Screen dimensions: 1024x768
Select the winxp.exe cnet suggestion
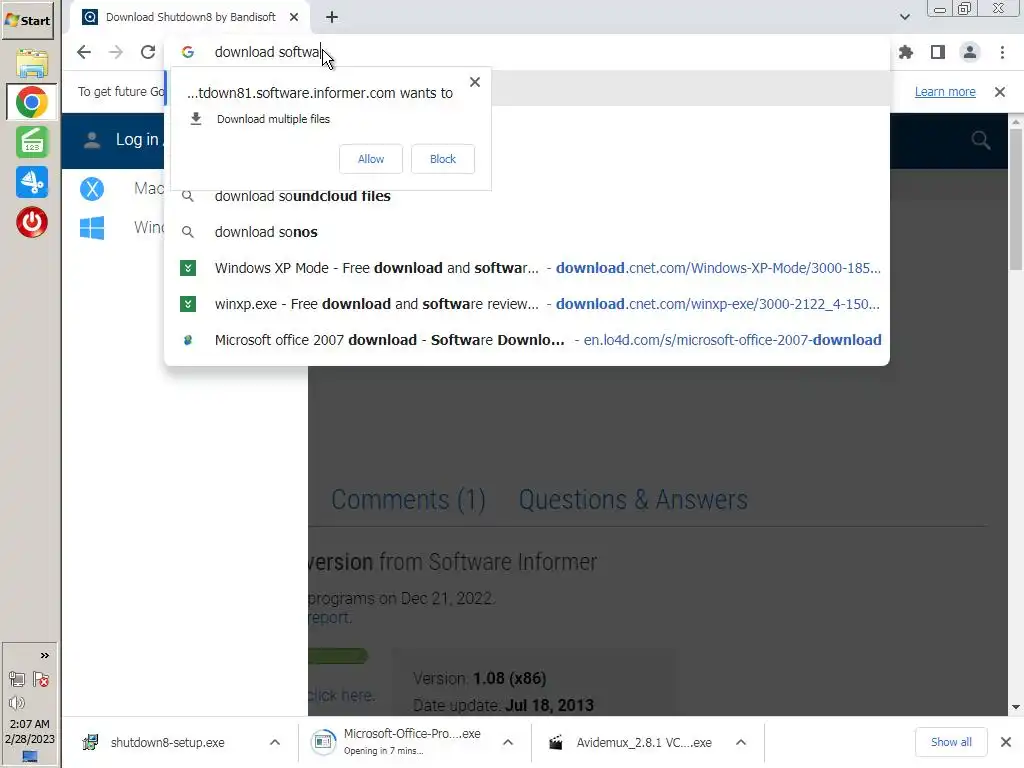[x=526, y=304]
